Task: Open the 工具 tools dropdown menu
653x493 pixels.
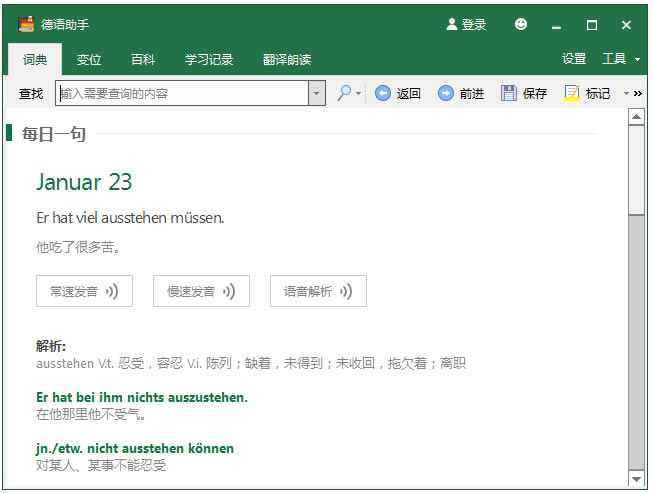Action: pos(621,59)
